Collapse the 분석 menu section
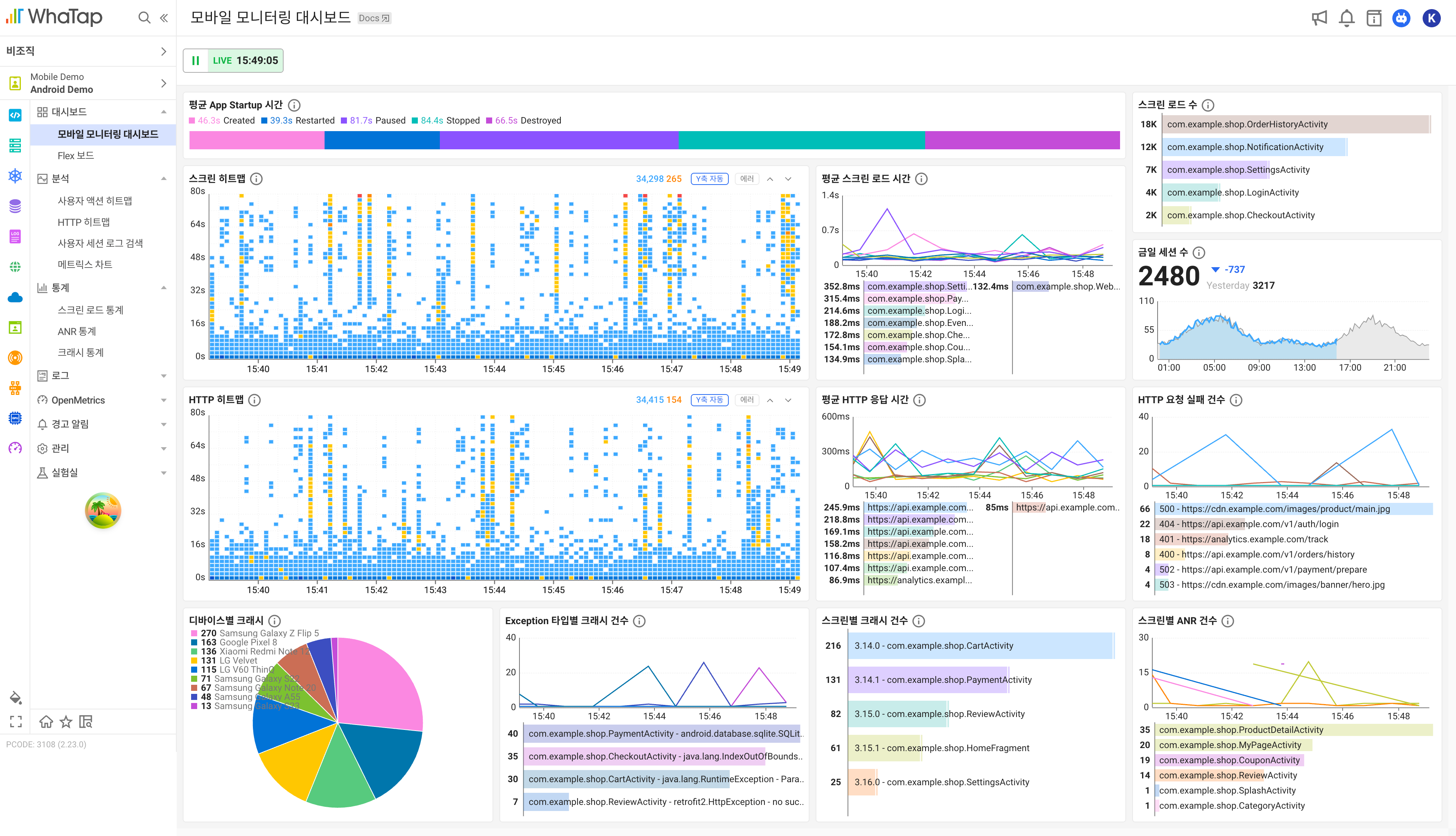Image resolution: width=1456 pixels, height=836 pixels. coord(103,178)
